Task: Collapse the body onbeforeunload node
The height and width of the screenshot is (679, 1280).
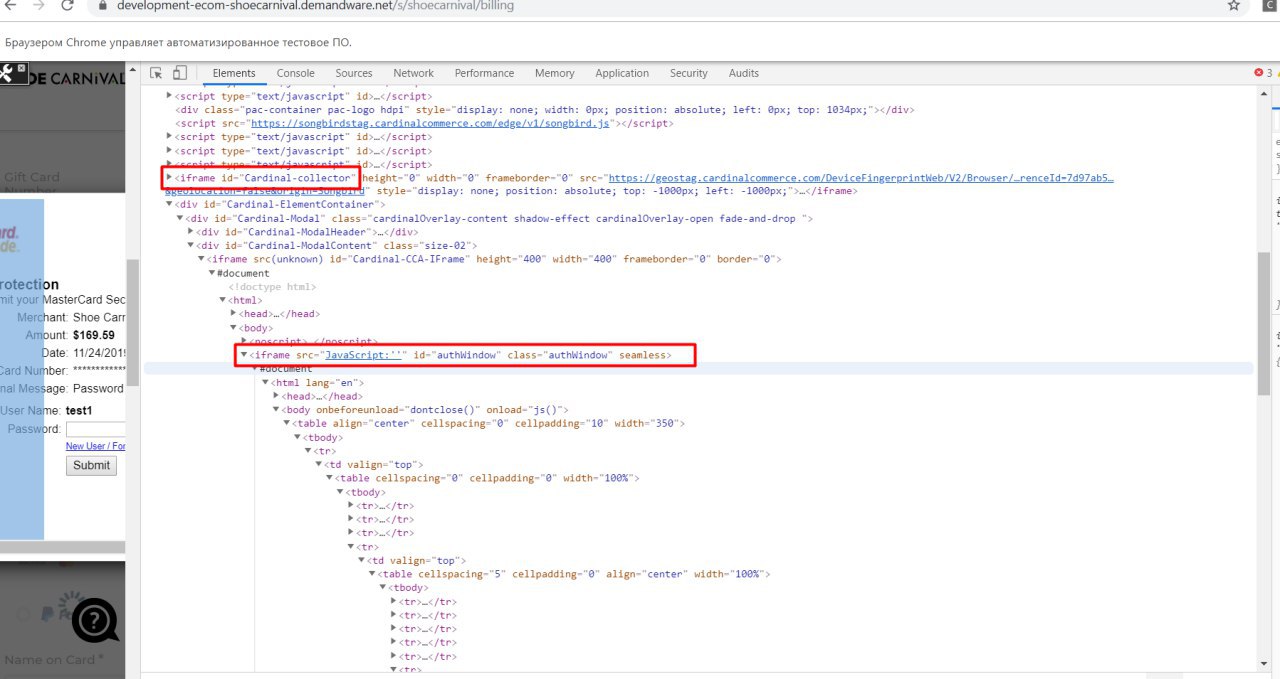Action: tap(276, 410)
